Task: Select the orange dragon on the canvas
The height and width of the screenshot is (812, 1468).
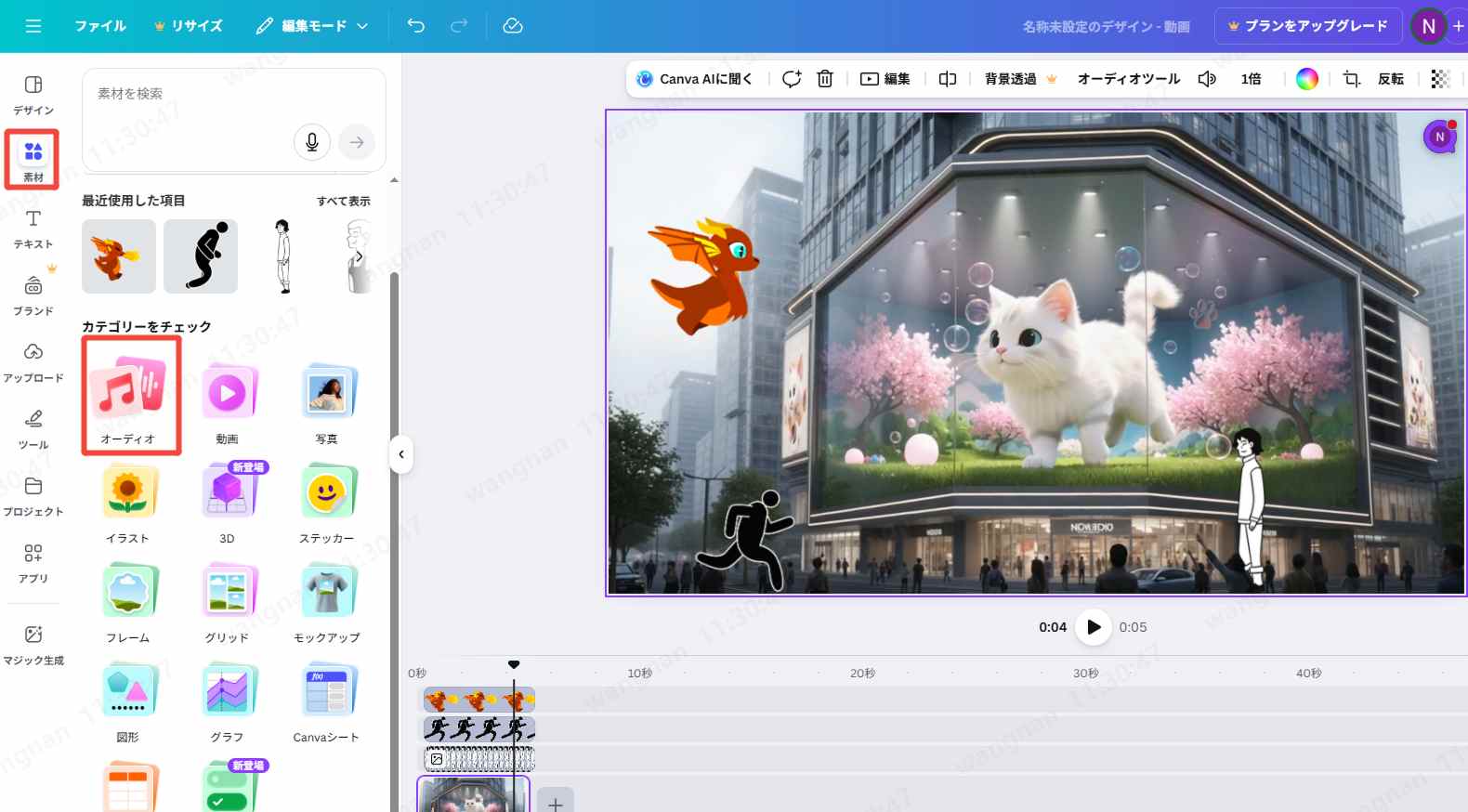Action: 703,276
